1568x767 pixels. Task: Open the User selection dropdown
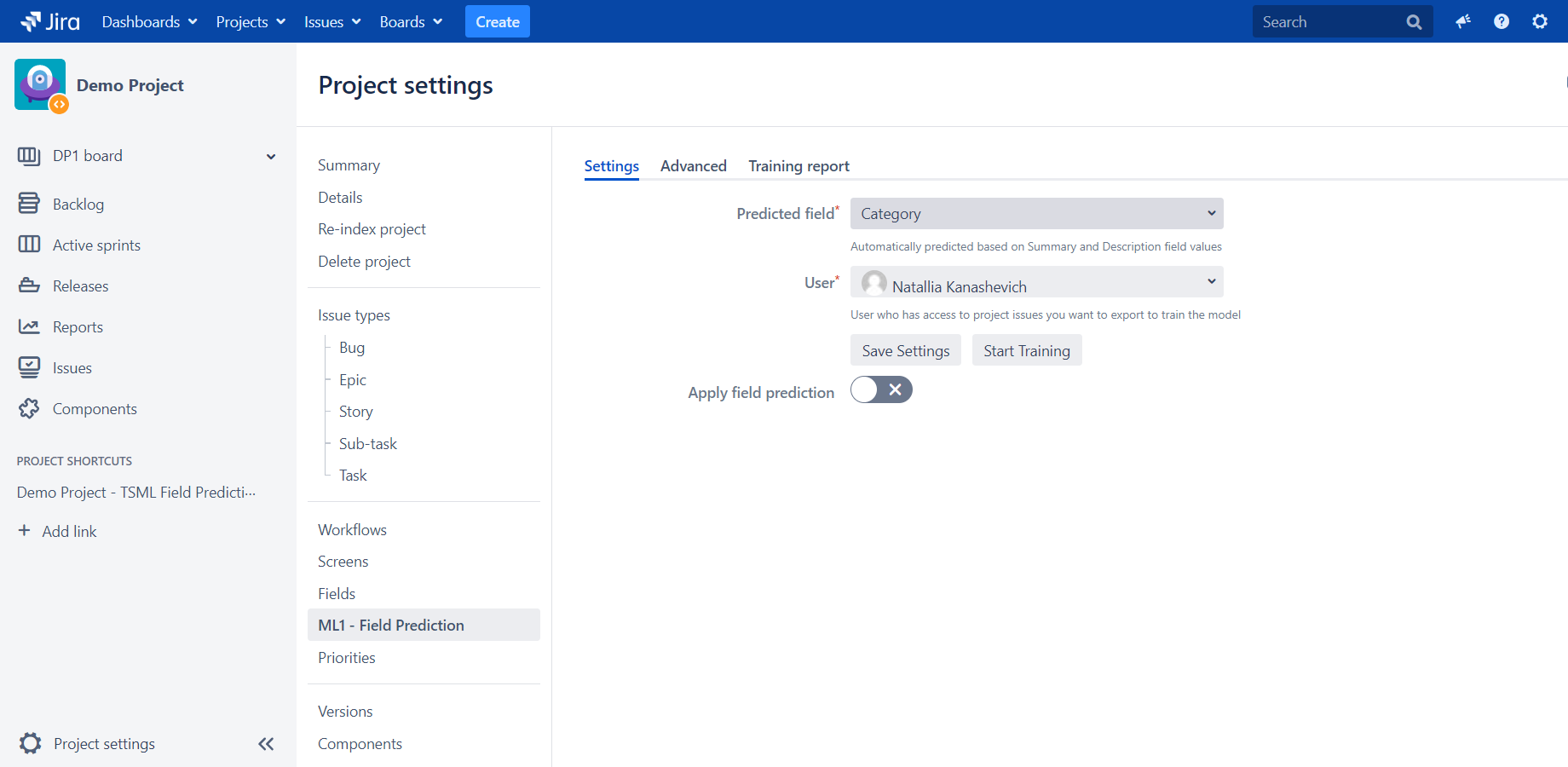1036,282
